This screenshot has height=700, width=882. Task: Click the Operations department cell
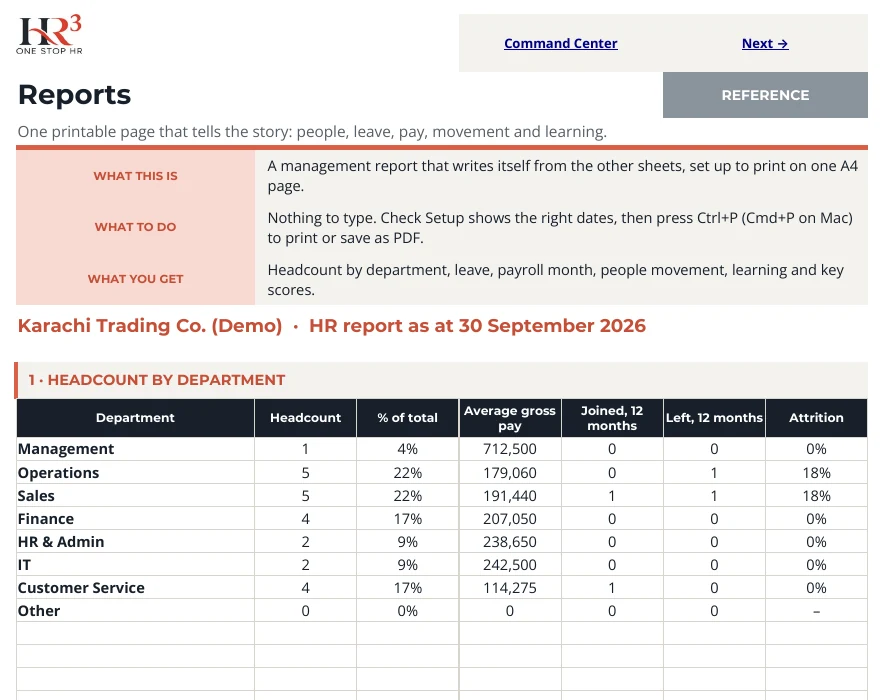tap(136, 473)
